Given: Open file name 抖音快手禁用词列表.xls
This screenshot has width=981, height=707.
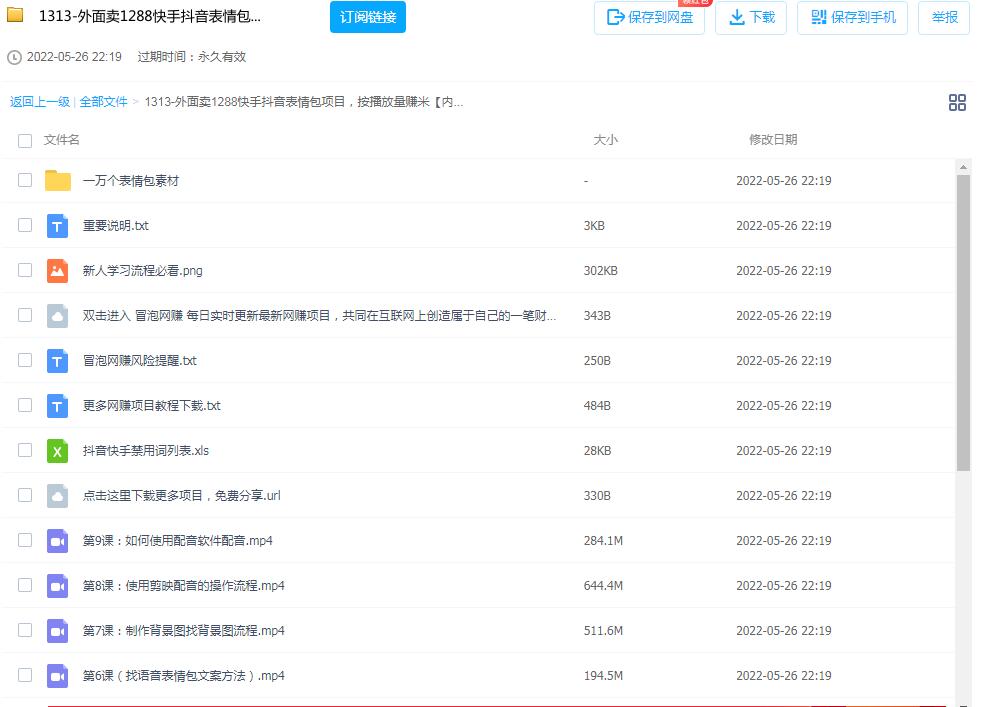Looking at the screenshot, I should pyautogui.click(x=146, y=451).
